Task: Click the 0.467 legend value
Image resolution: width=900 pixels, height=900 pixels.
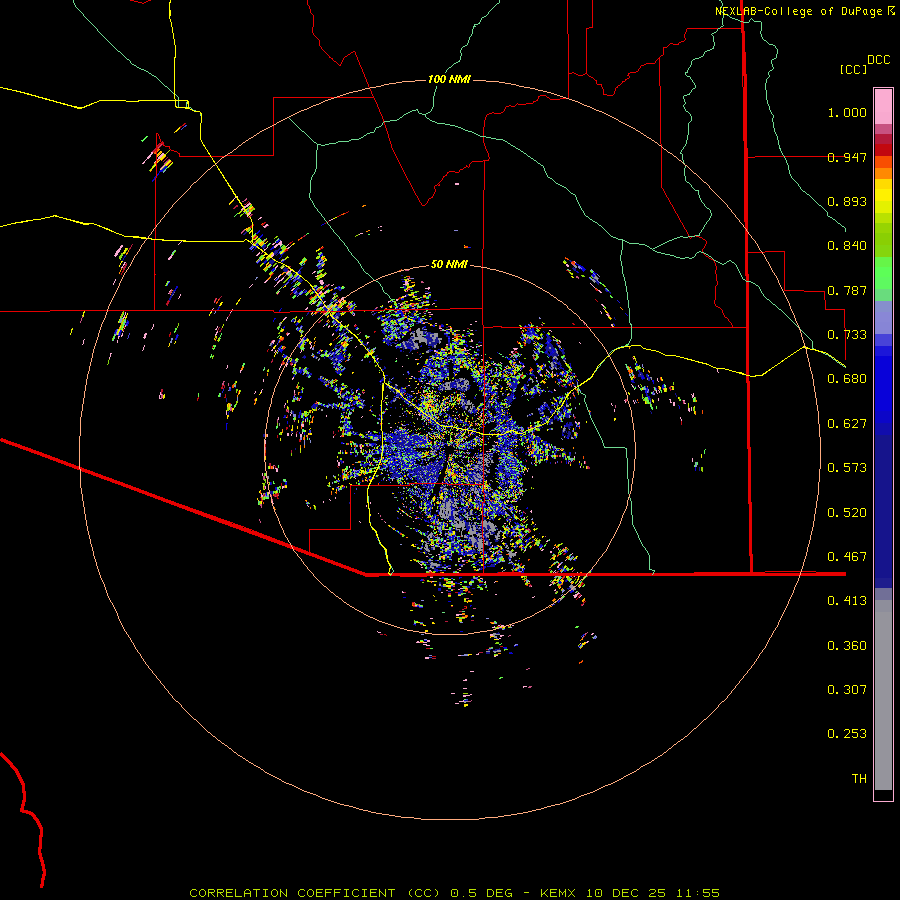Action: [x=847, y=557]
